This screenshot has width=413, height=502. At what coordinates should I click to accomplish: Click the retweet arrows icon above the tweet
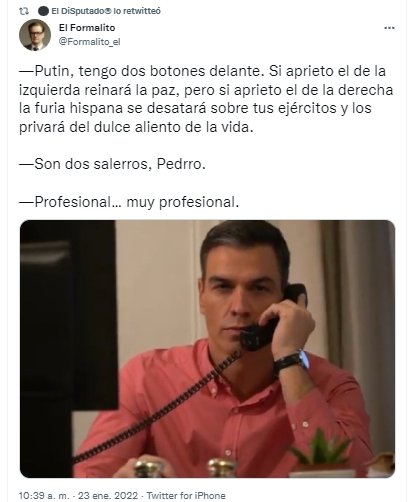coord(24,11)
